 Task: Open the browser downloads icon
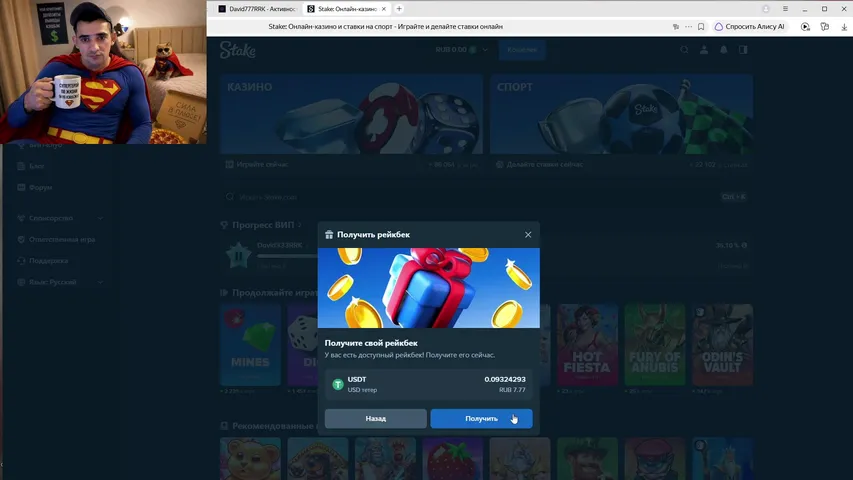844,27
